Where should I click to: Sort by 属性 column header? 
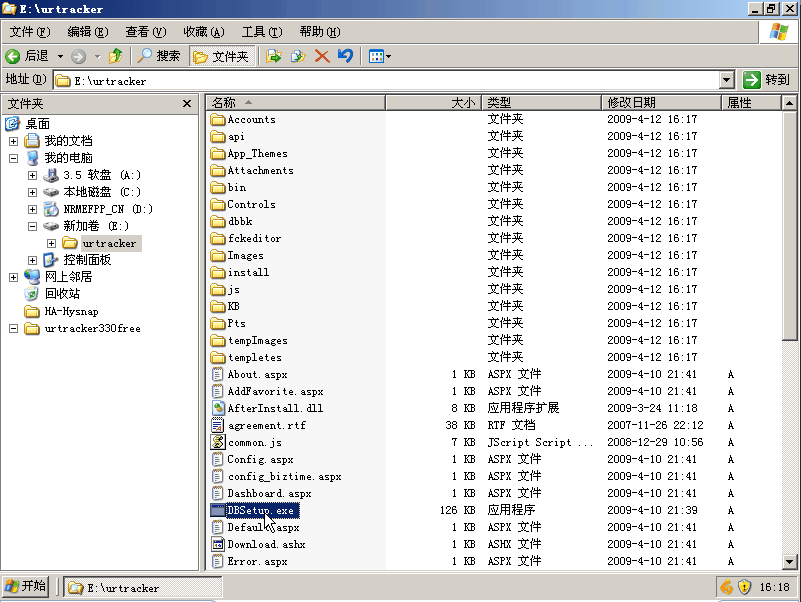click(x=751, y=103)
